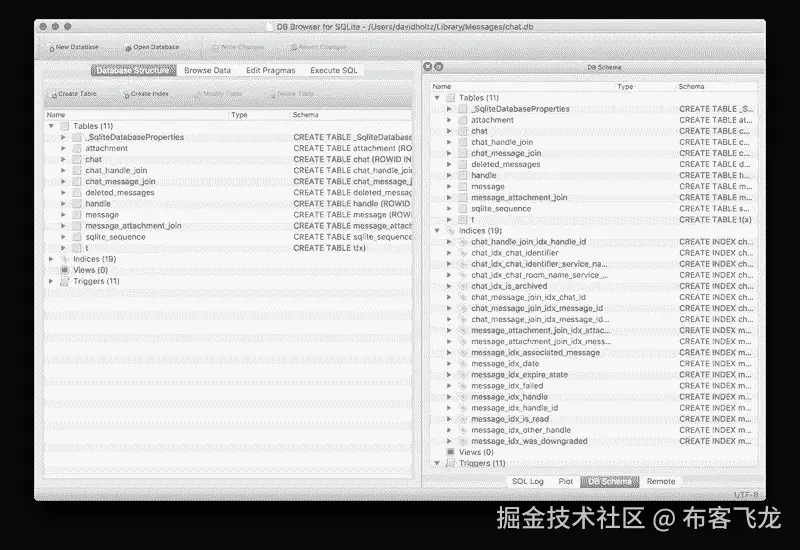
Task: Select attachment table icon in left panel
Action: point(77,148)
